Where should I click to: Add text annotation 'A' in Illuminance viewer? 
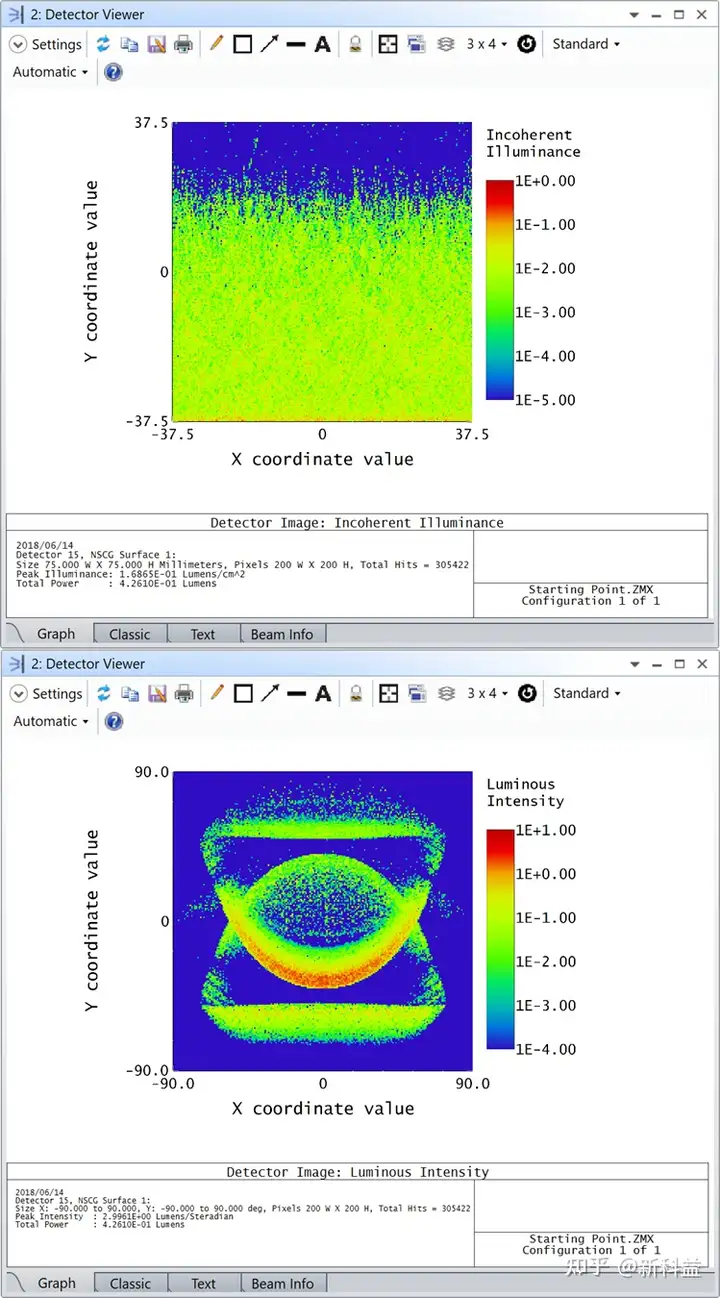pyautogui.click(x=323, y=44)
